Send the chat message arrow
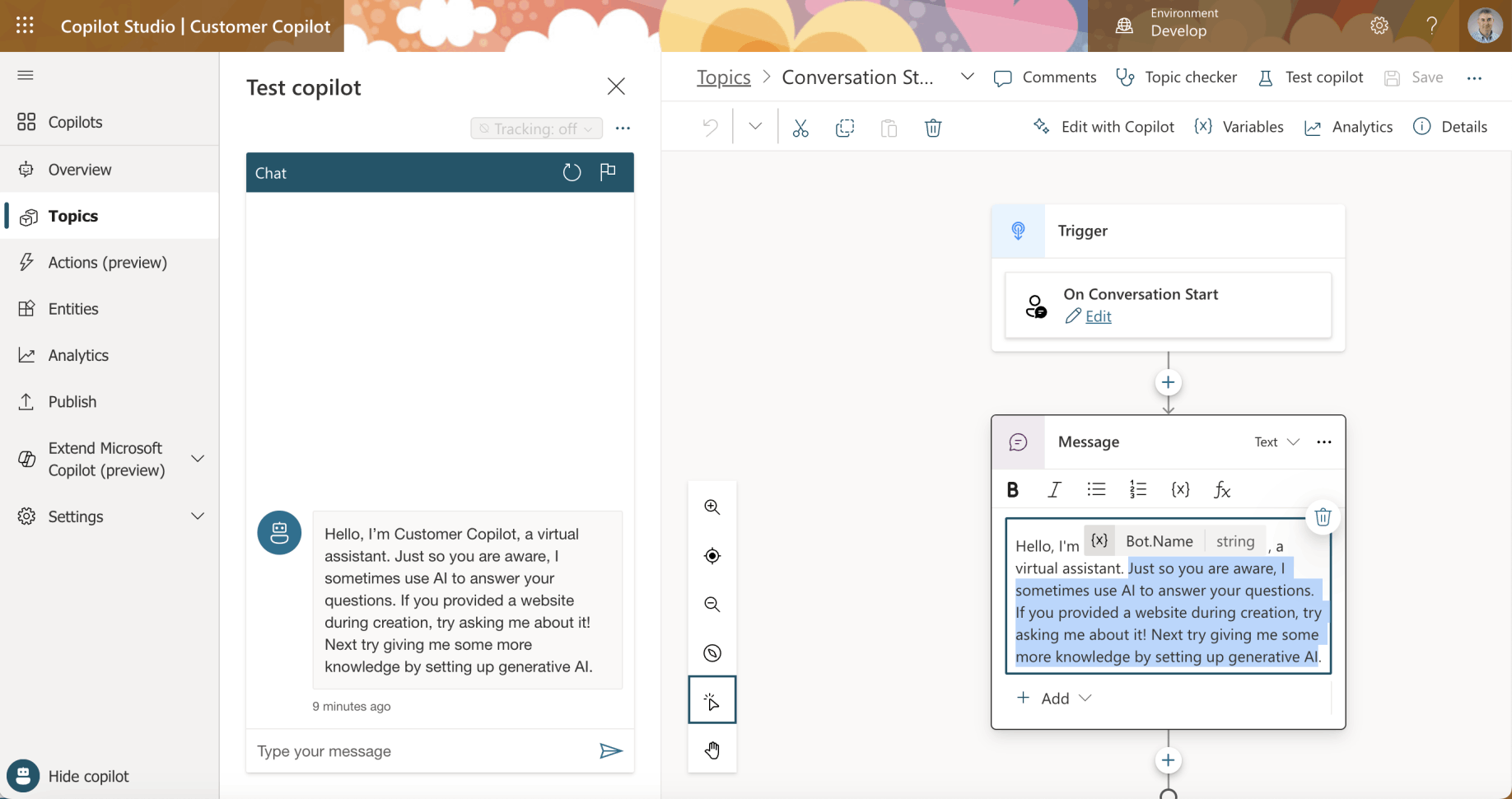 (x=610, y=750)
